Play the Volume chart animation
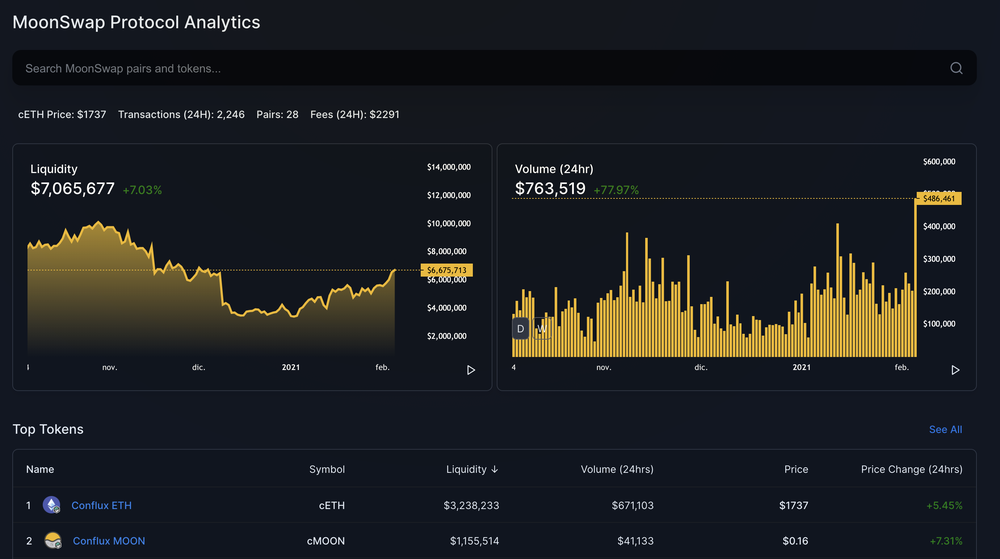The height and width of the screenshot is (559, 1000). (x=955, y=370)
